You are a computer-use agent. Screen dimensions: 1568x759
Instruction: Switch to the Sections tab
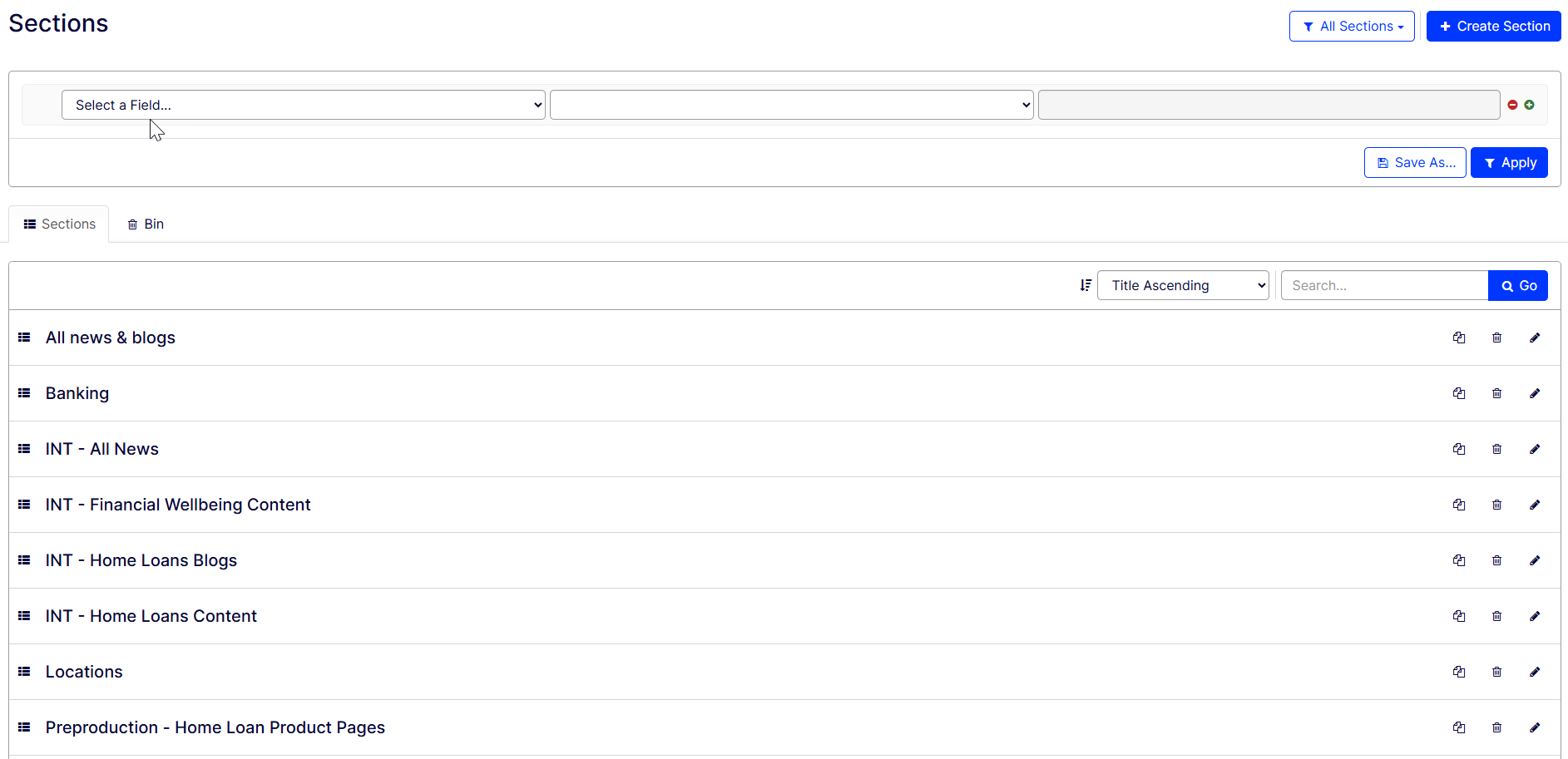(x=59, y=224)
